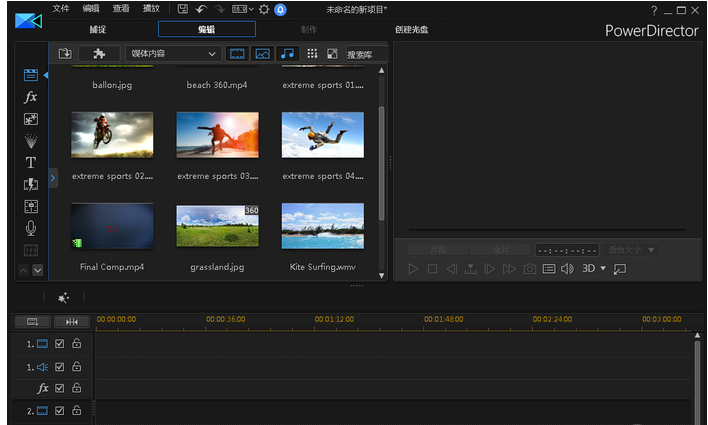Switch to the 捕捉 capture tab
Image resolution: width=708 pixels, height=425 pixels.
point(98,30)
